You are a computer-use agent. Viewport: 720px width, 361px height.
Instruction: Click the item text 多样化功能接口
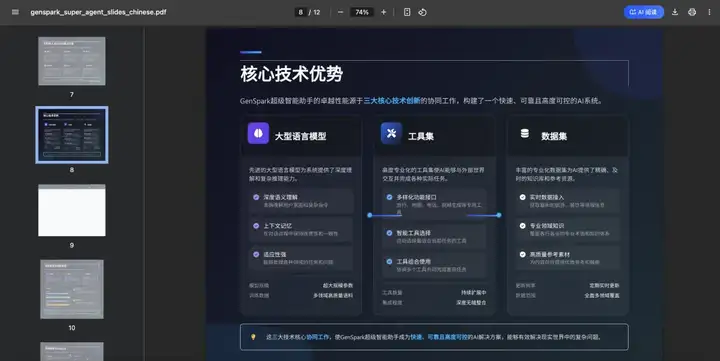[x=416, y=197]
